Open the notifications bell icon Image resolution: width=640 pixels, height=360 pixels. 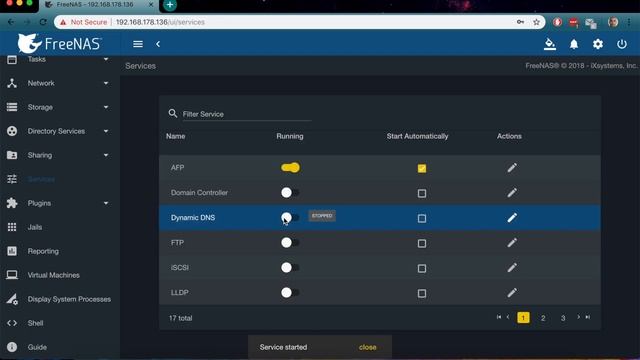click(574, 44)
